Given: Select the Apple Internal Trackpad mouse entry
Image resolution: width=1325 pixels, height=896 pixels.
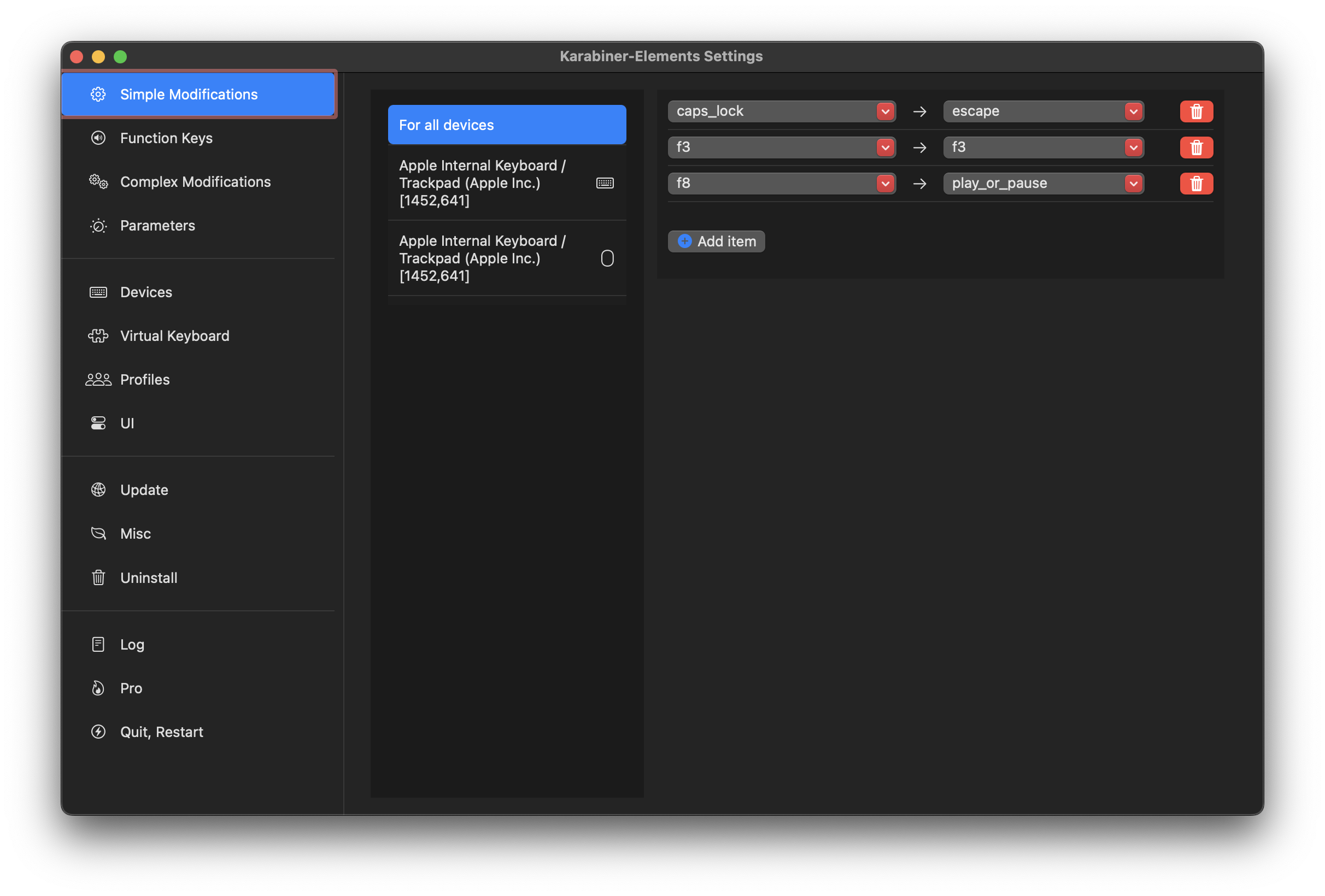Looking at the screenshot, I should 506,258.
